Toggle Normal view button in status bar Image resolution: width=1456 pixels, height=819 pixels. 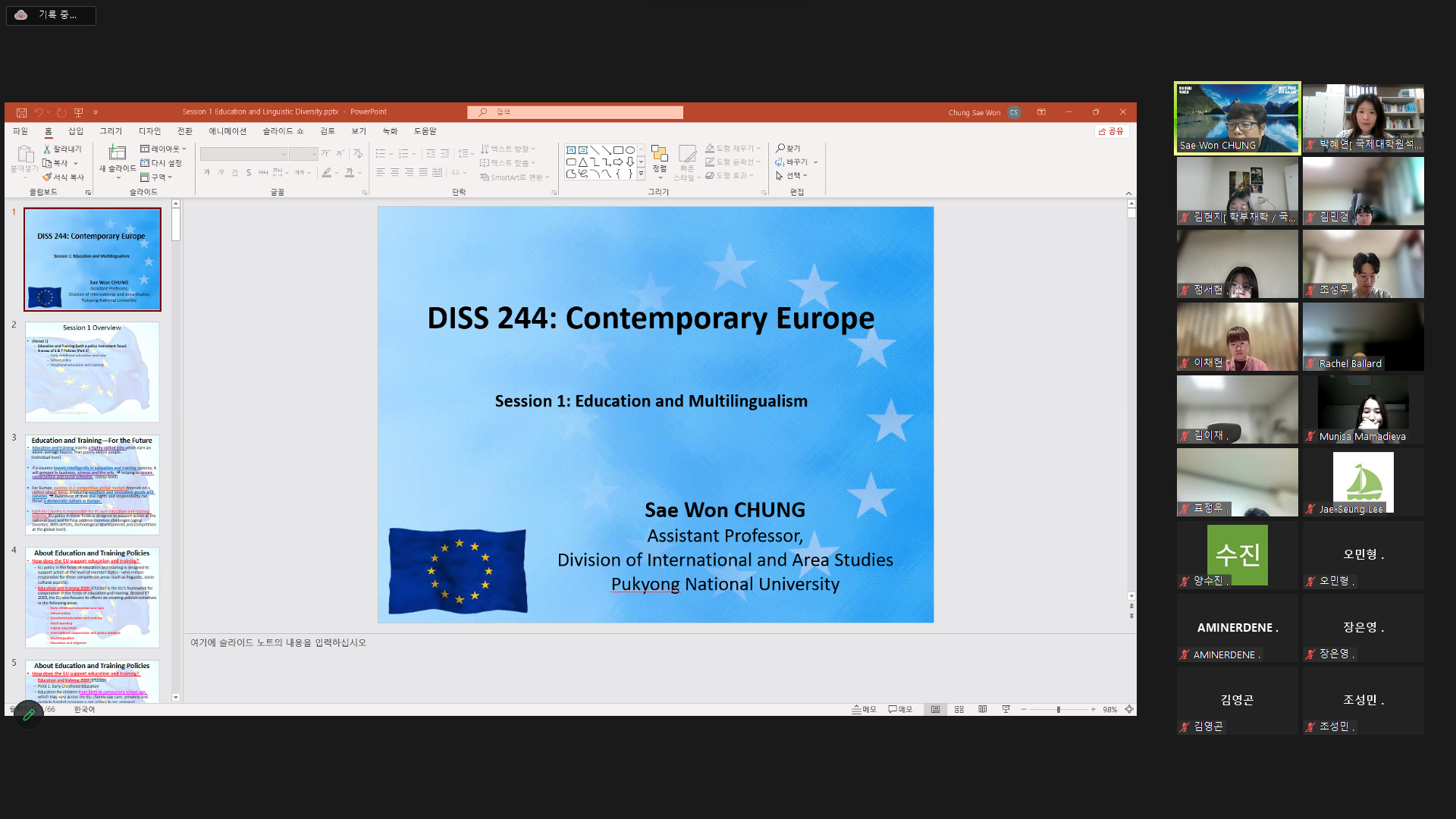936,710
